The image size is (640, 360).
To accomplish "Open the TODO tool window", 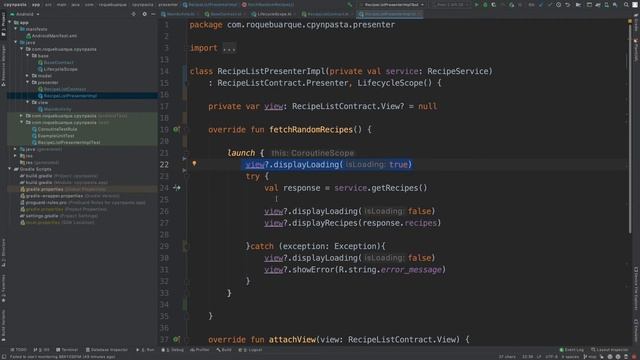I will [18, 350].
